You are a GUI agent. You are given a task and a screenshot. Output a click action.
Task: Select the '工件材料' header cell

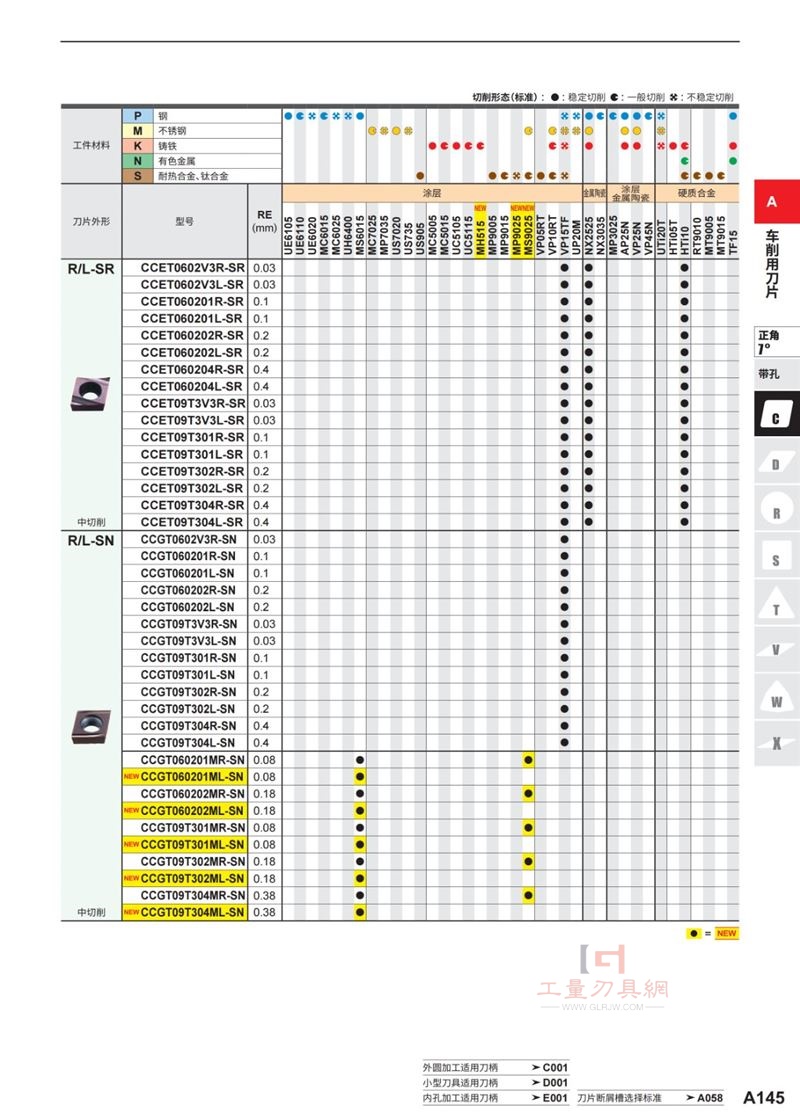[x=91, y=146]
